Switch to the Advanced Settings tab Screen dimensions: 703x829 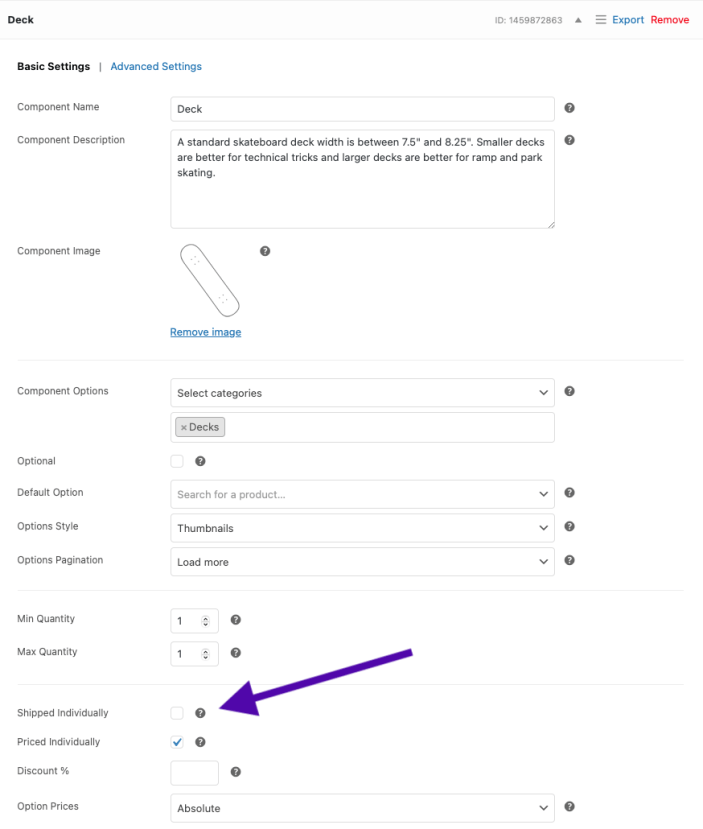pyautogui.click(x=156, y=67)
